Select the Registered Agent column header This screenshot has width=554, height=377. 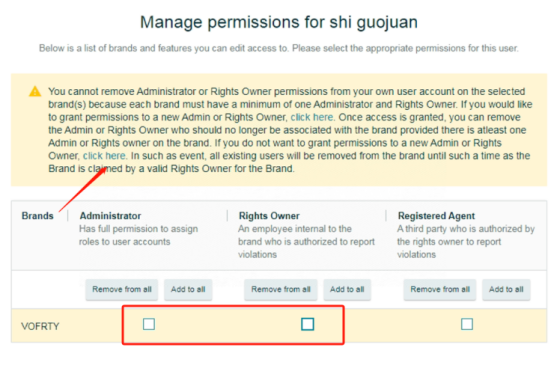[436, 216]
